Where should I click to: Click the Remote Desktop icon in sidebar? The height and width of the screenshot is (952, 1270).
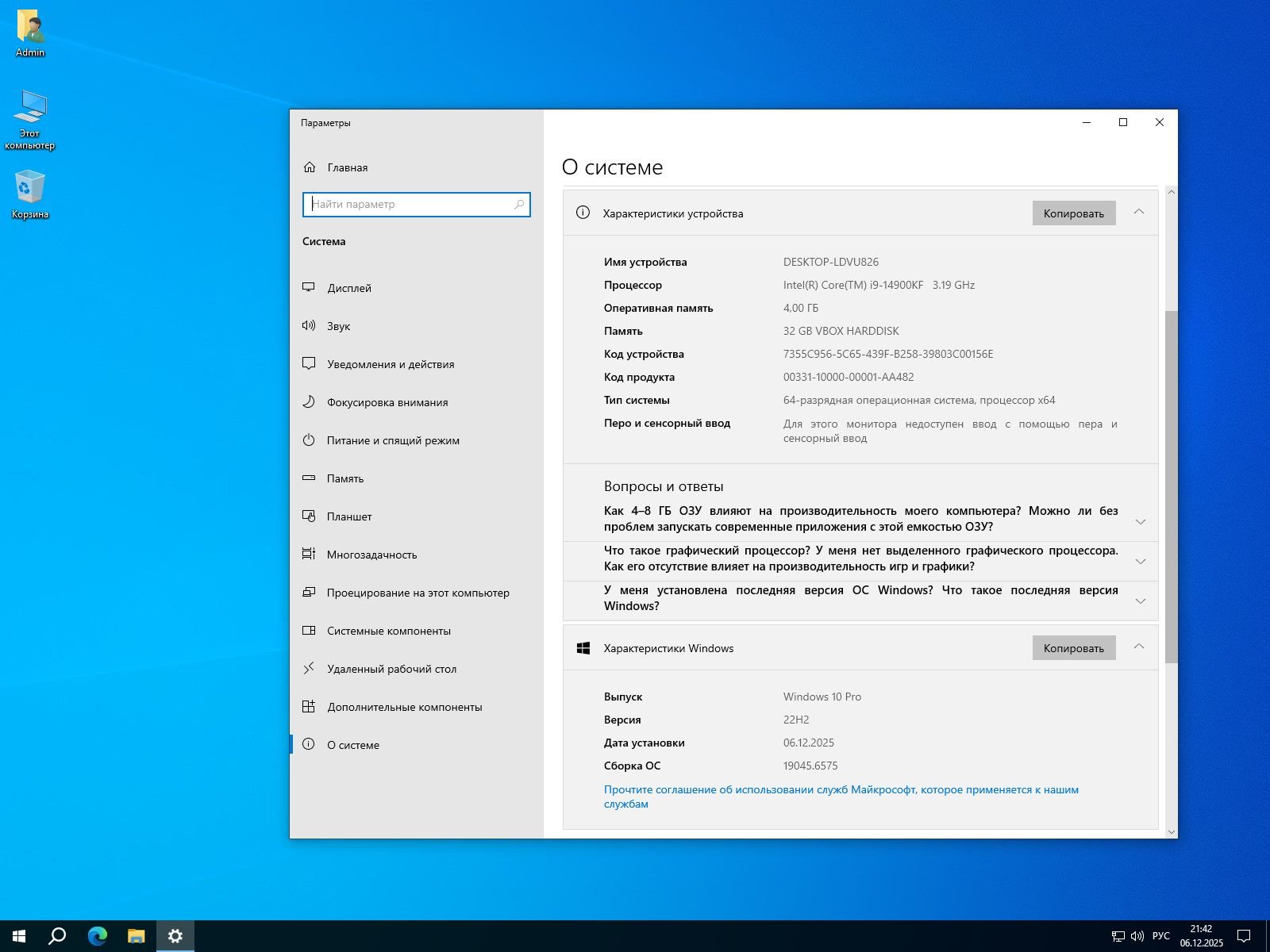pyautogui.click(x=309, y=669)
